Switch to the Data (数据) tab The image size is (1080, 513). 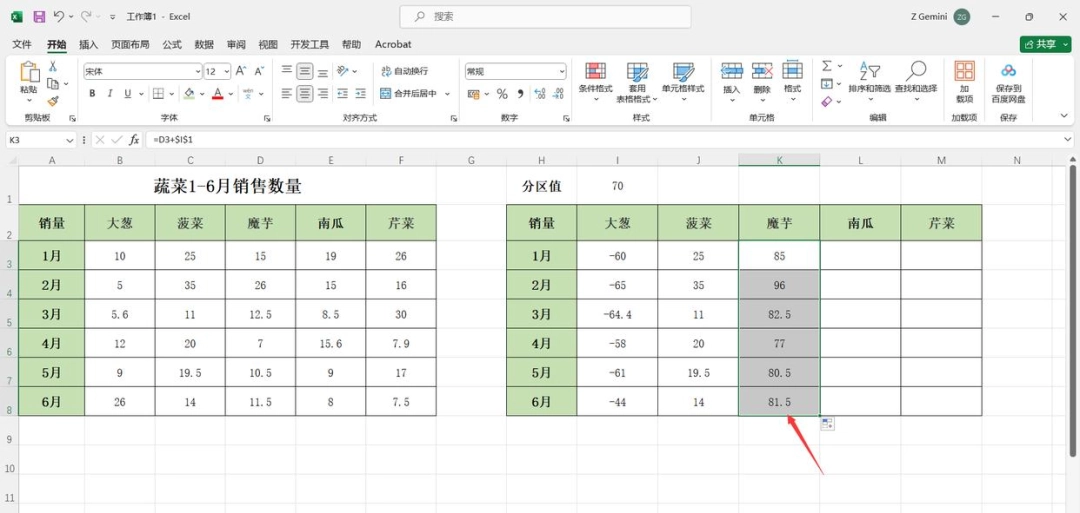pos(204,44)
